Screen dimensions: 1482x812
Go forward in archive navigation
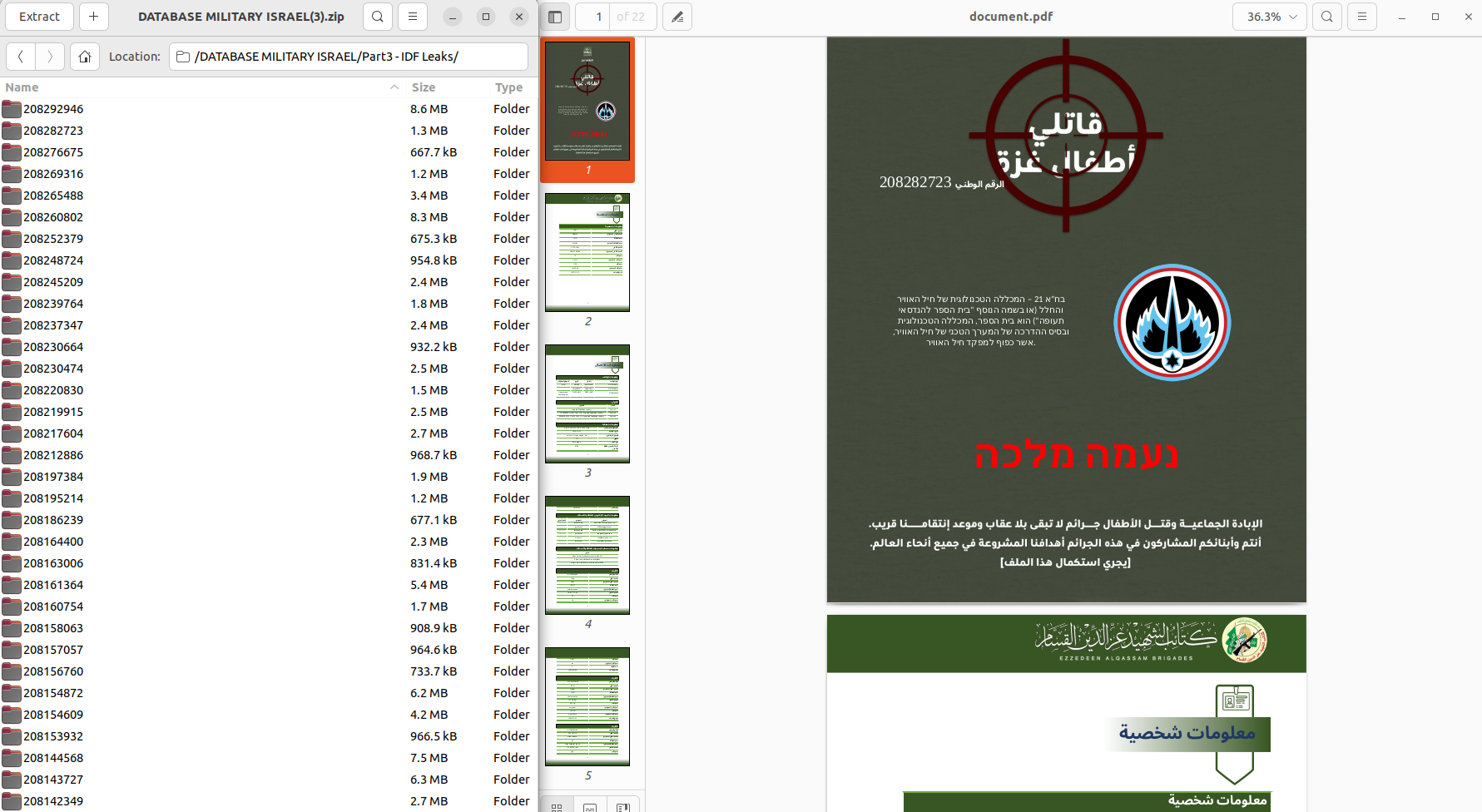(50, 57)
